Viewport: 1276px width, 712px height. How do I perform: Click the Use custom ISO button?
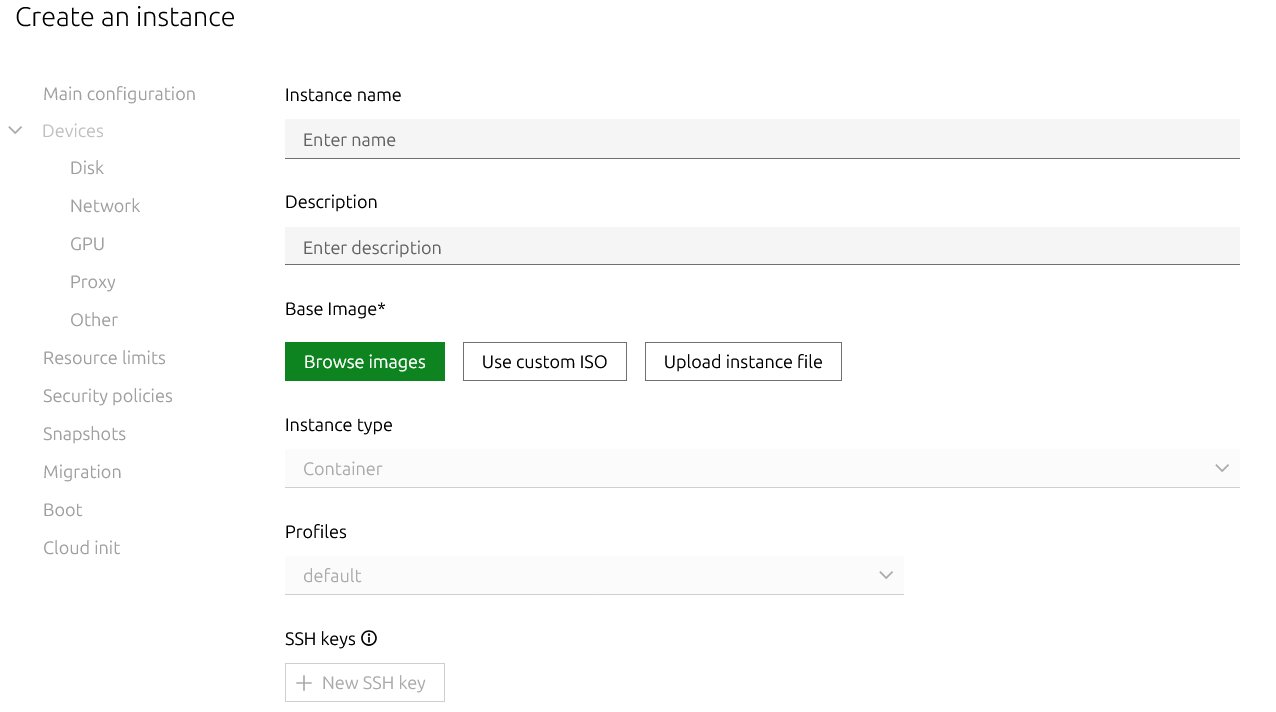[544, 362]
